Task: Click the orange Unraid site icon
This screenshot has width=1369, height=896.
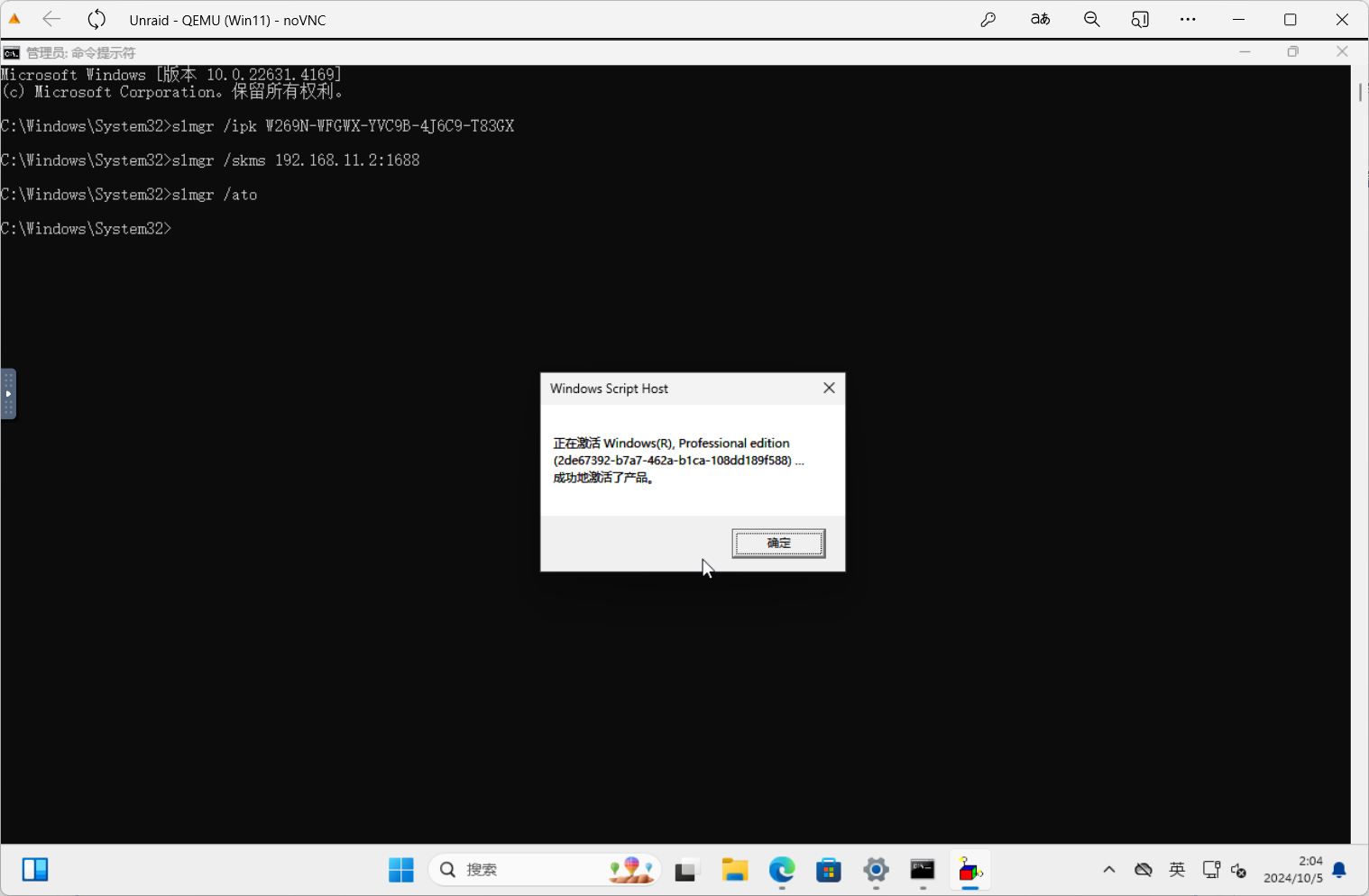Action: click(14, 19)
